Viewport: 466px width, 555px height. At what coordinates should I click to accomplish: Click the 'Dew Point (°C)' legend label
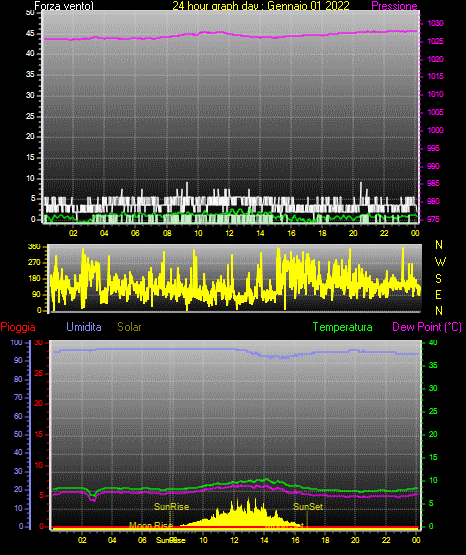tap(427, 327)
